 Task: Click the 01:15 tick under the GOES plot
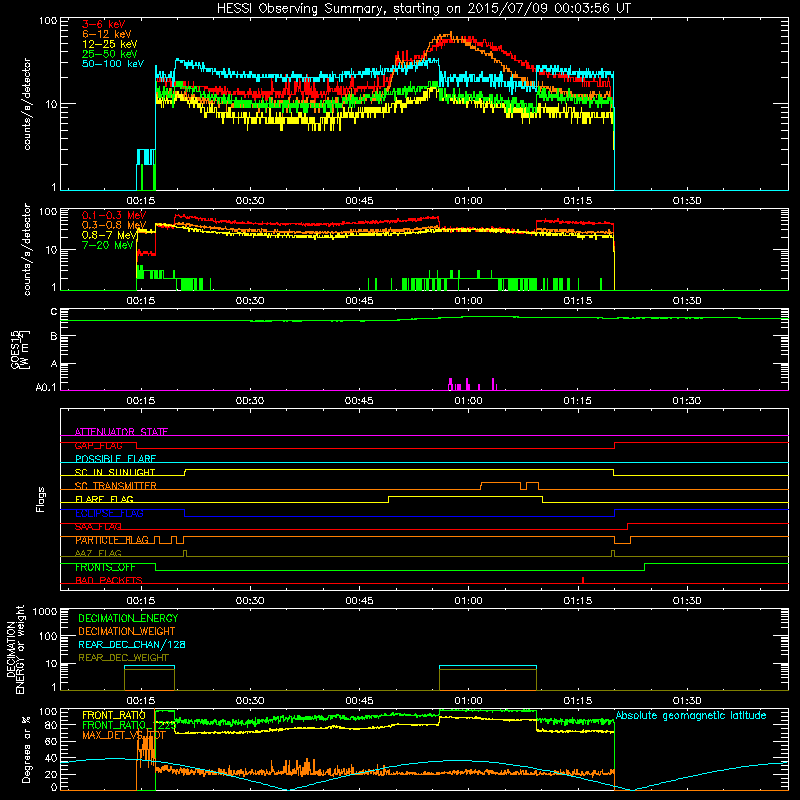coord(578,401)
